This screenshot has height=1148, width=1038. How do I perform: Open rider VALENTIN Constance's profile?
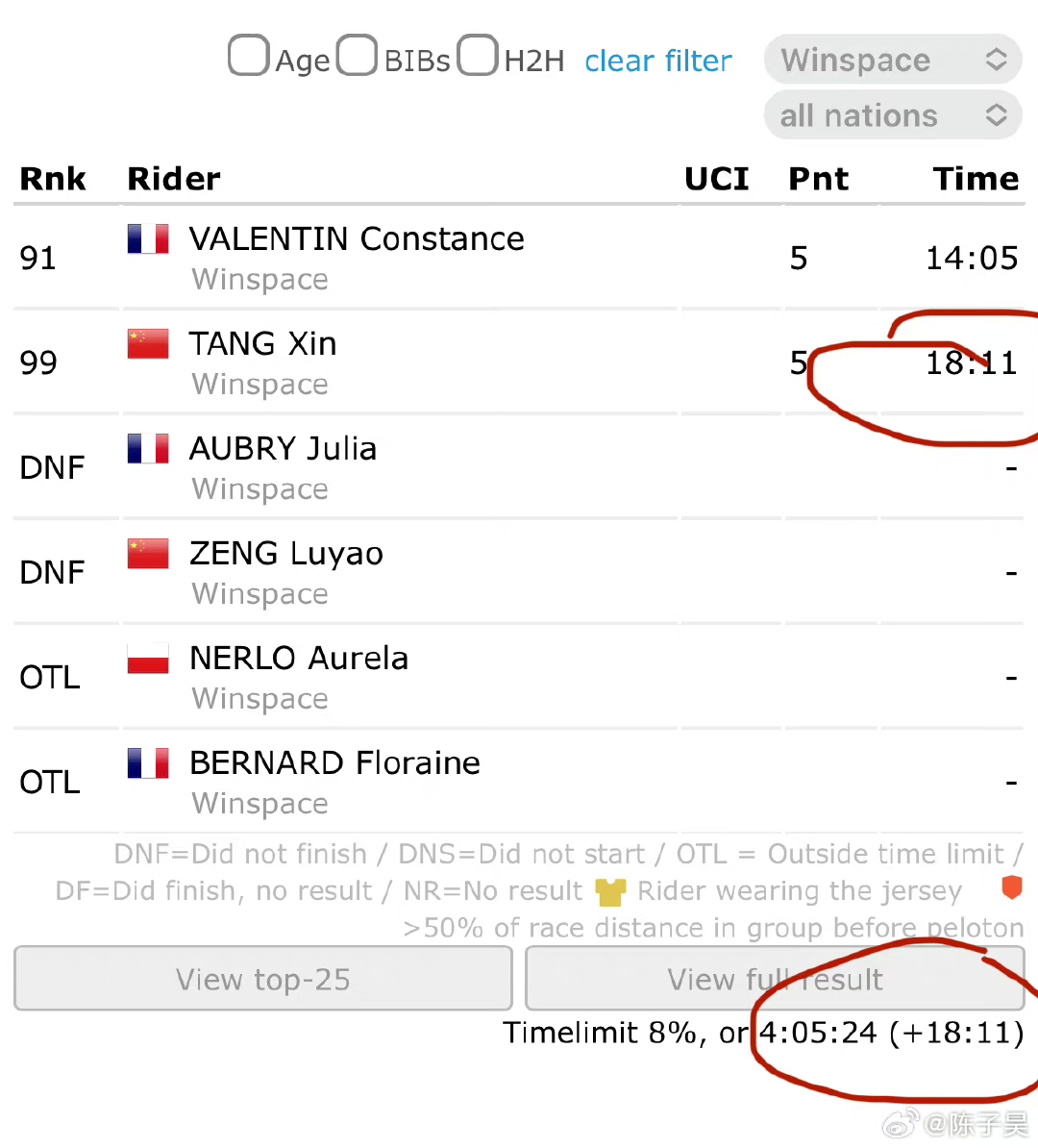pos(357,238)
